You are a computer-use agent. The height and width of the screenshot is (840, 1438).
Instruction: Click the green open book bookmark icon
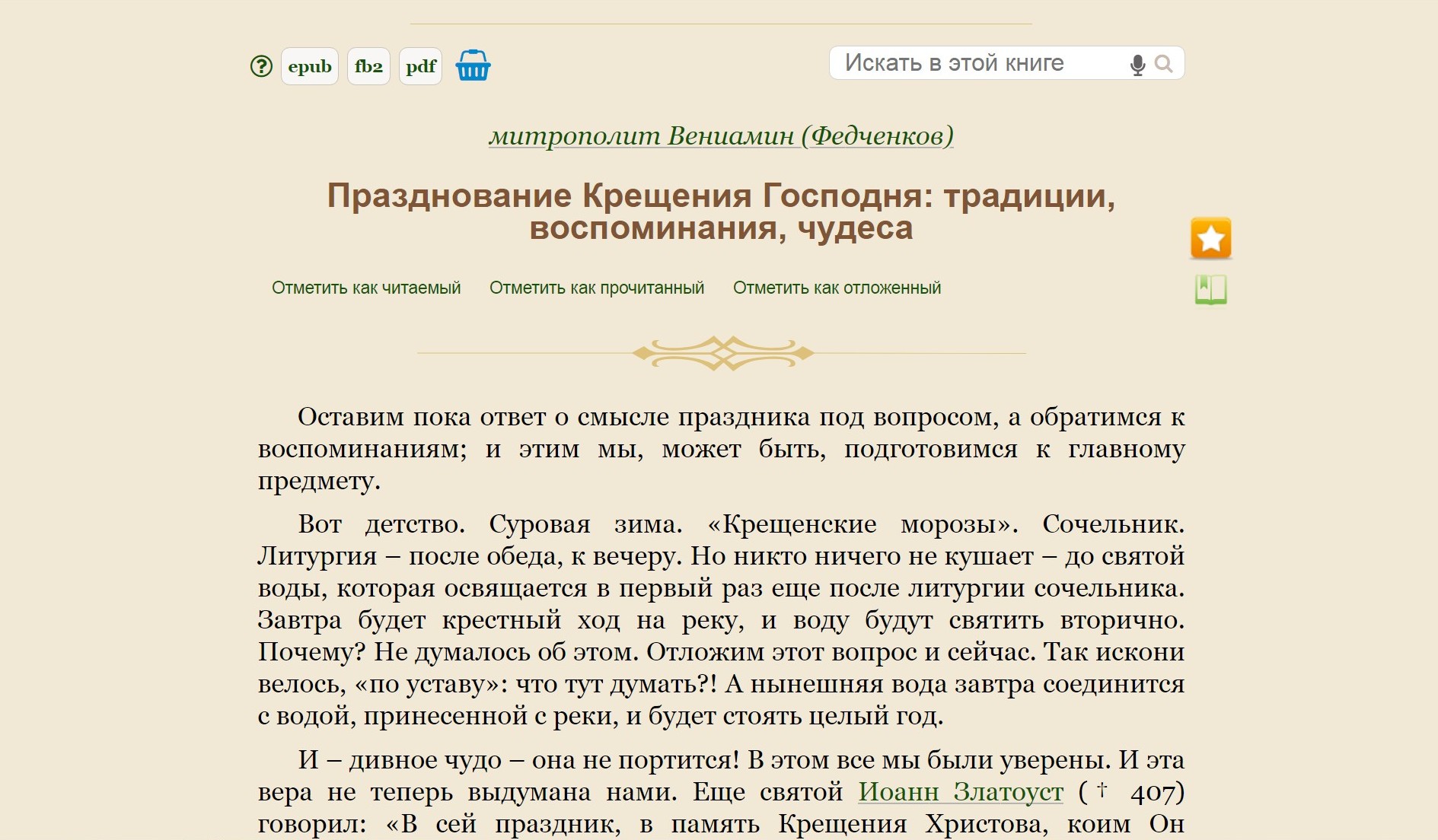pos(1210,290)
